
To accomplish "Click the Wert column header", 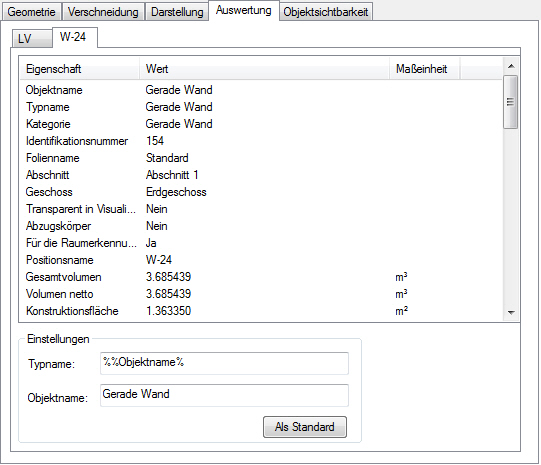I will [264, 69].
